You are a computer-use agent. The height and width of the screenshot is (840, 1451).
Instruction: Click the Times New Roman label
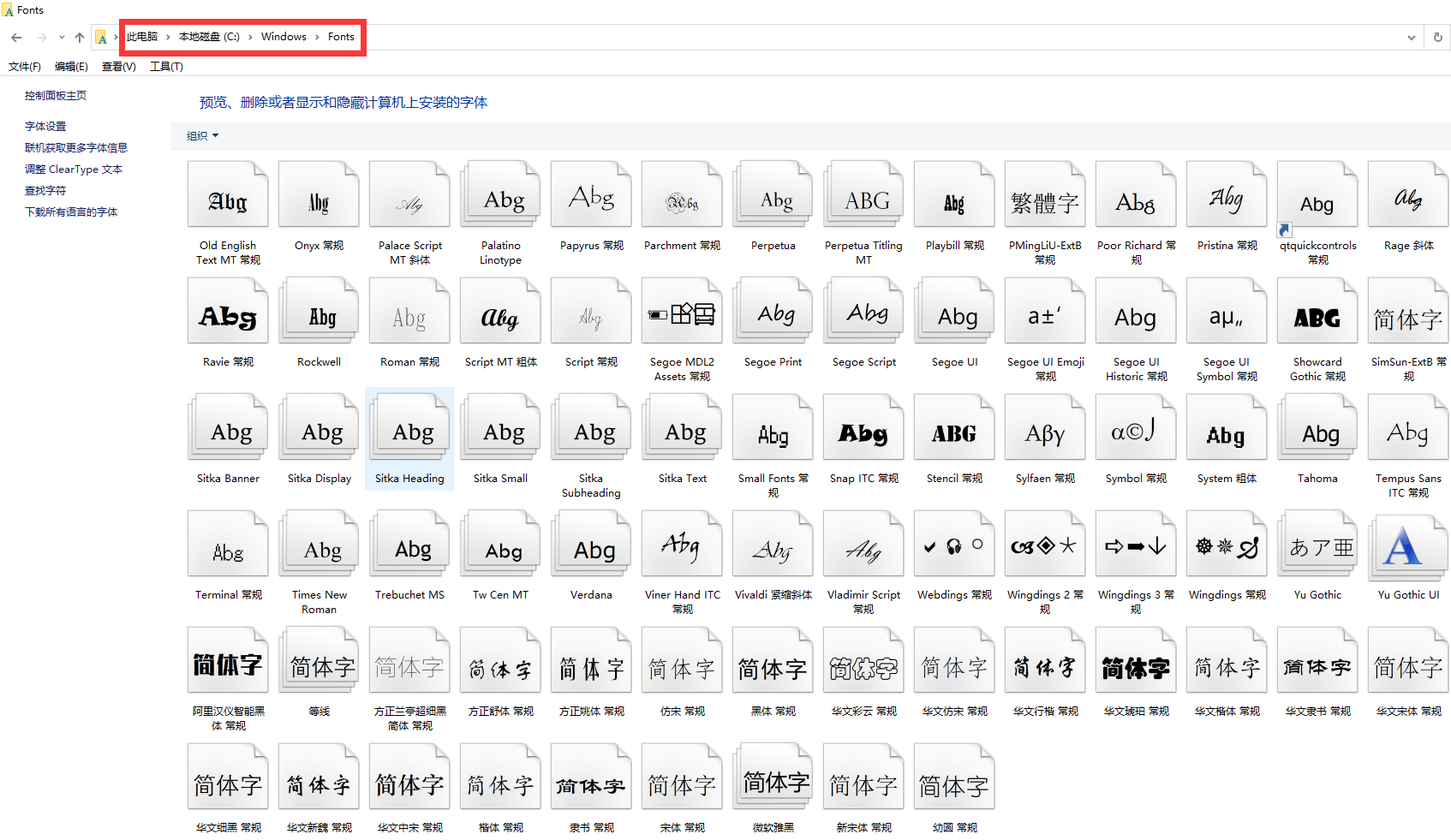[319, 602]
